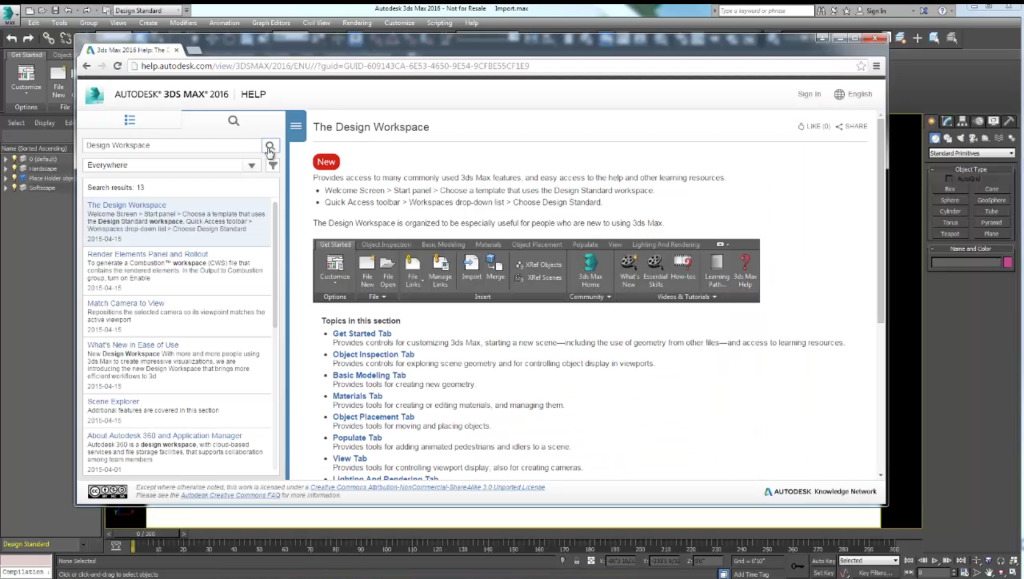This screenshot has width=1024, height=579.
Task: Click the Add Time Tag icon
Action: click(724, 574)
